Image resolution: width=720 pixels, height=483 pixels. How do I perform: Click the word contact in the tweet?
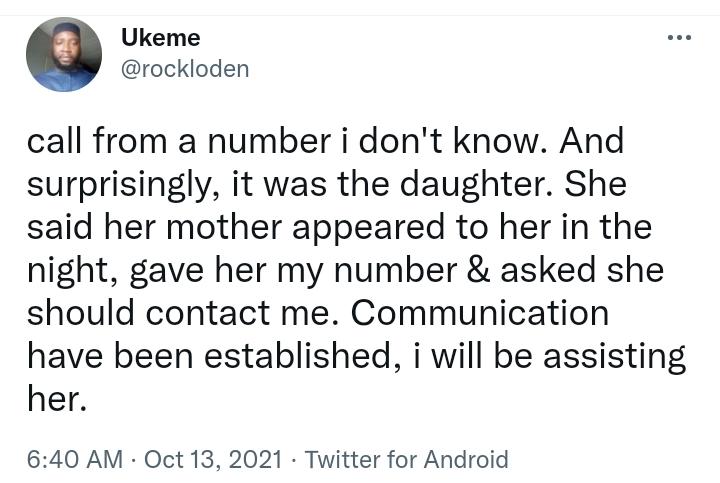click(208, 313)
